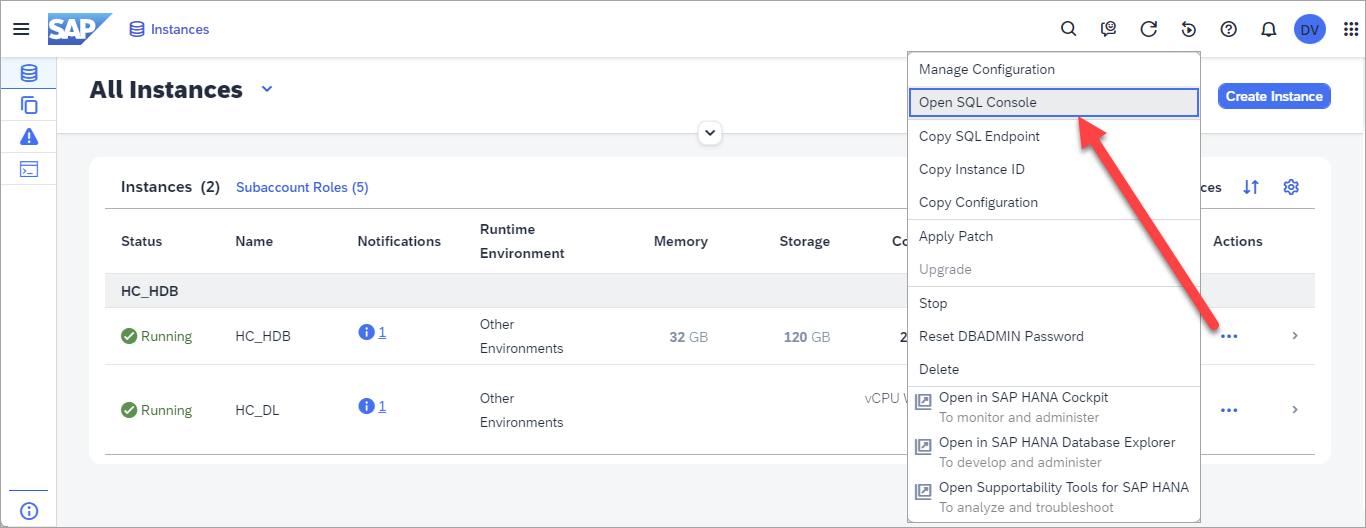Choose Copy Instance ID menu item
Viewport: 1366px width, 528px height.
(1054, 169)
